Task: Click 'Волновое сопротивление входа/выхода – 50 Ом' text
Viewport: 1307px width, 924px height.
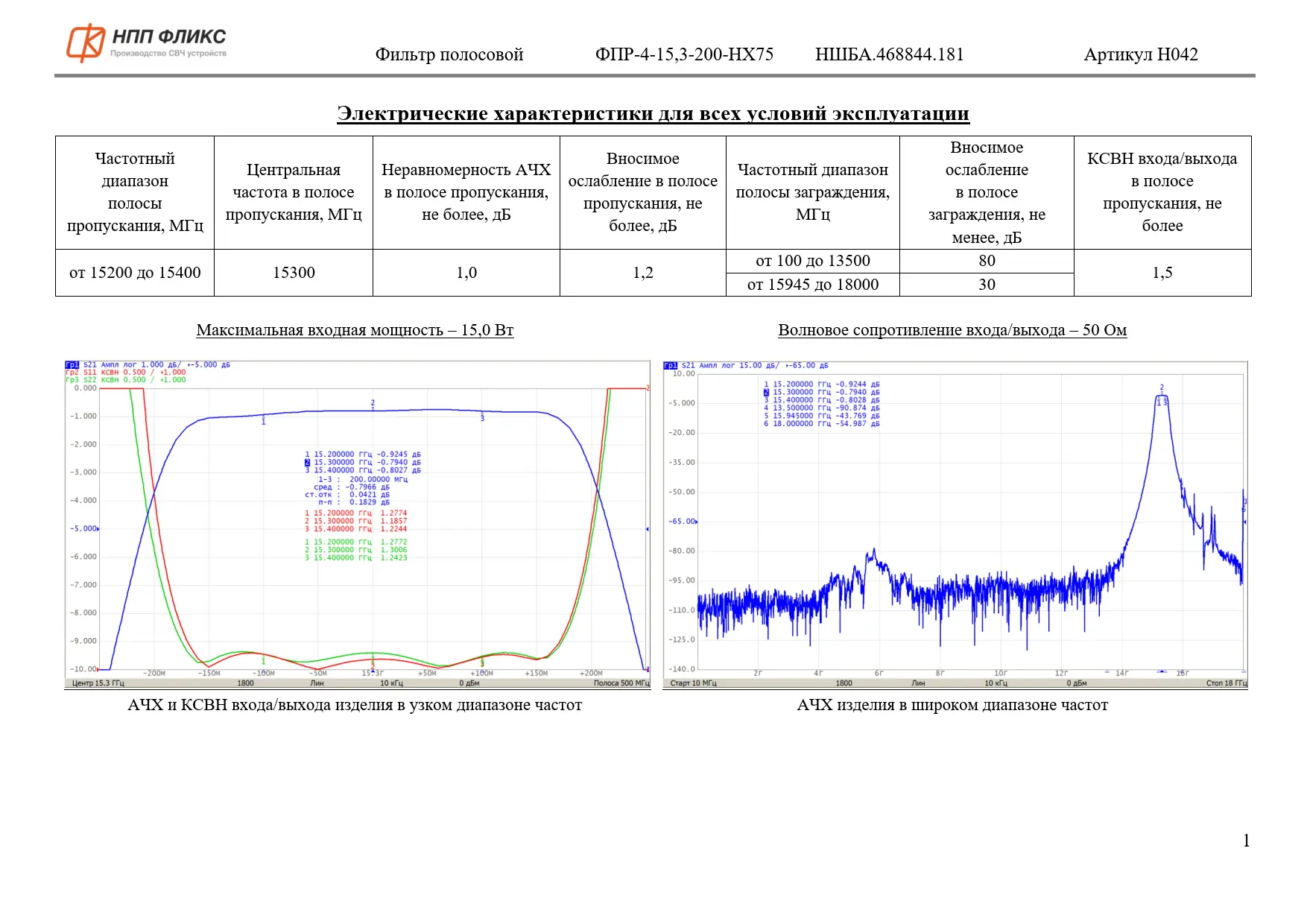Action: point(952,330)
